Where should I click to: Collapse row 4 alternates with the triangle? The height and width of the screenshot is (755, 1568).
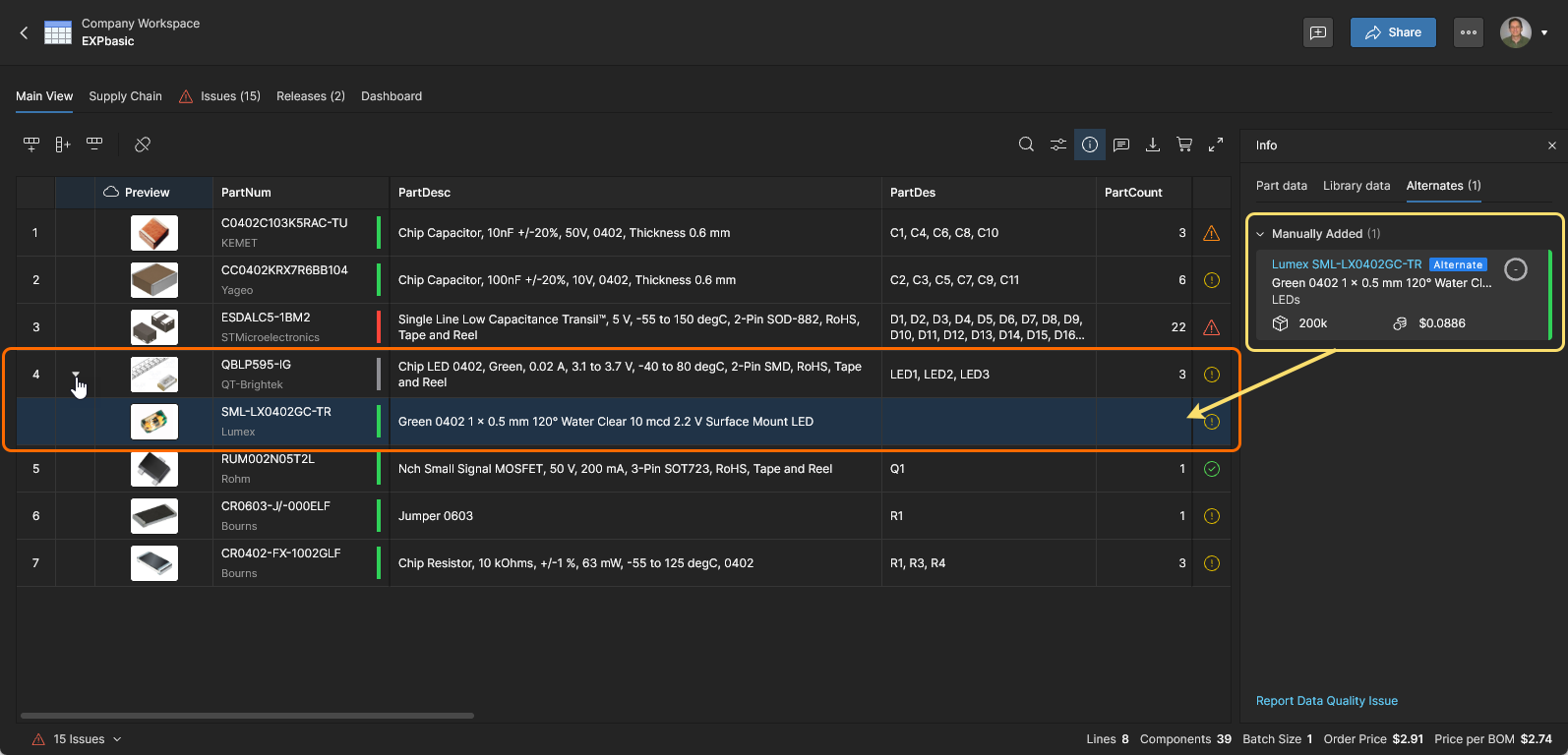tap(76, 374)
